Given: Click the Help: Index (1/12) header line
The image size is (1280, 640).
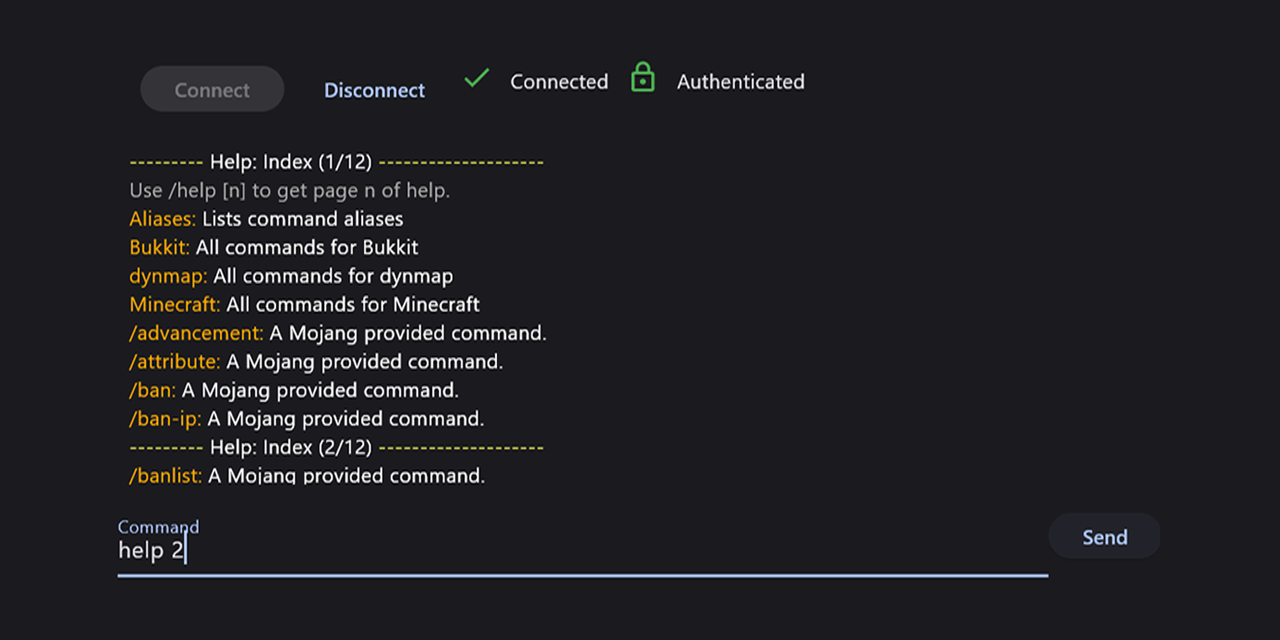Looking at the screenshot, I should pos(336,162).
